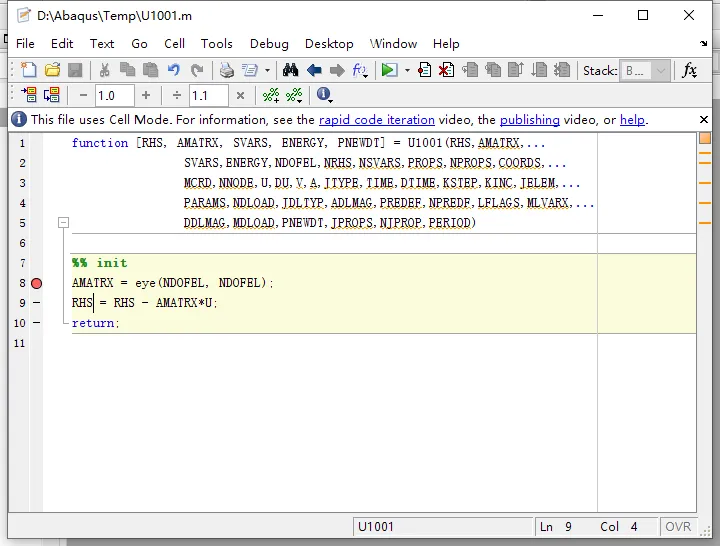Click the Evaluate cell and advance icon
The height and width of the screenshot is (546, 720).
pyautogui.click(x=51, y=95)
